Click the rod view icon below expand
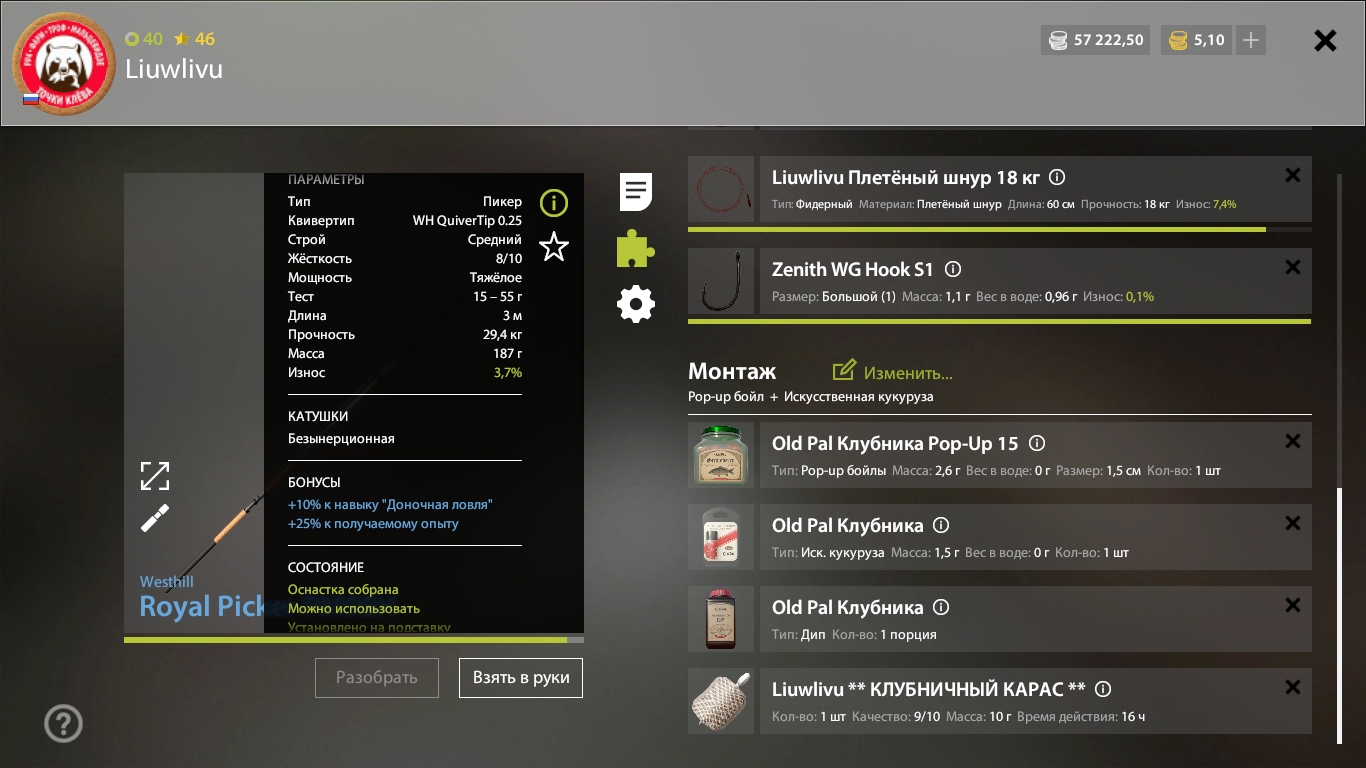The height and width of the screenshot is (768, 1366). tap(155, 518)
